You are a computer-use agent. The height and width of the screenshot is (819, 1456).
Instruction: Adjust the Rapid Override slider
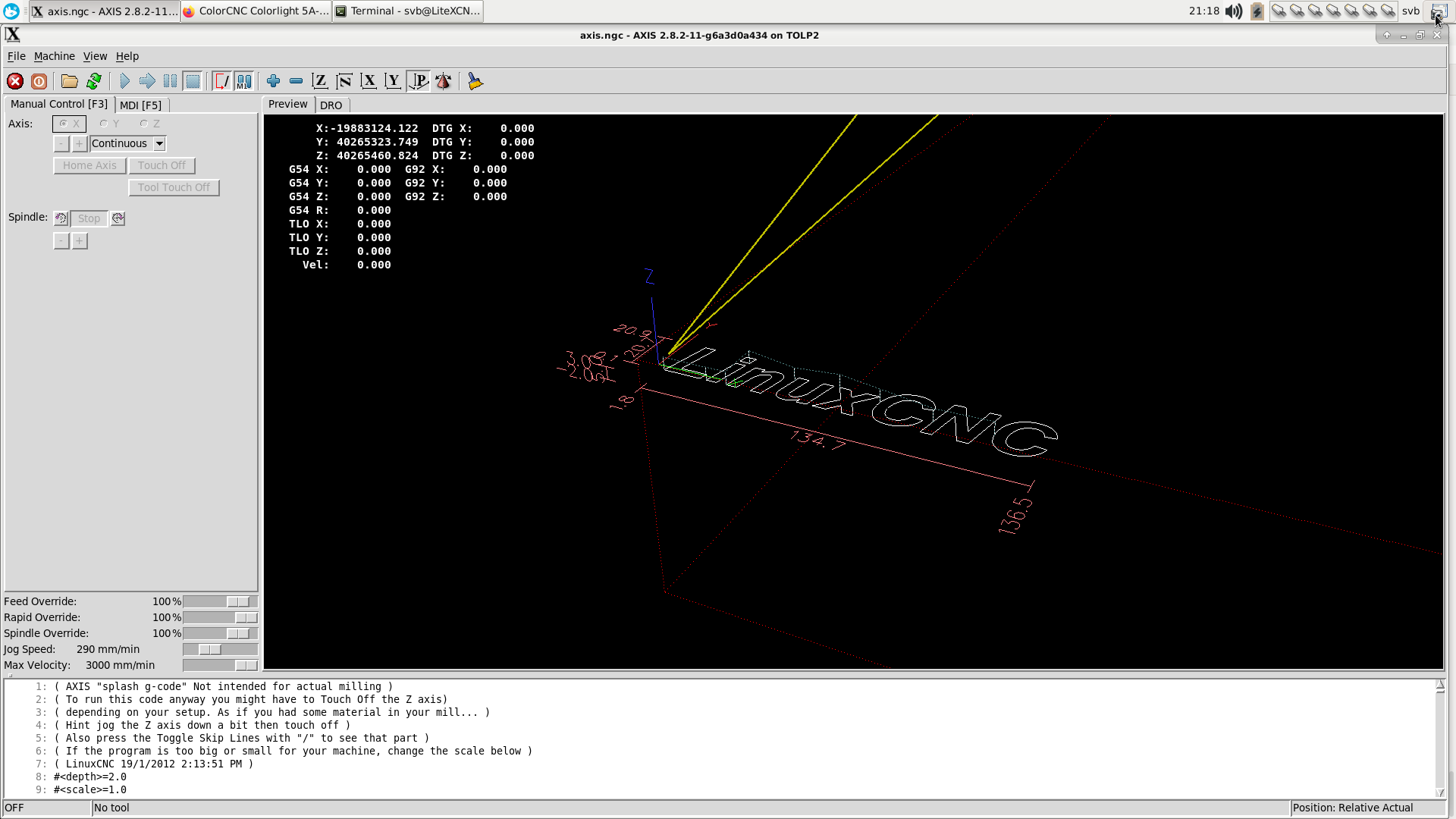pos(221,617)
